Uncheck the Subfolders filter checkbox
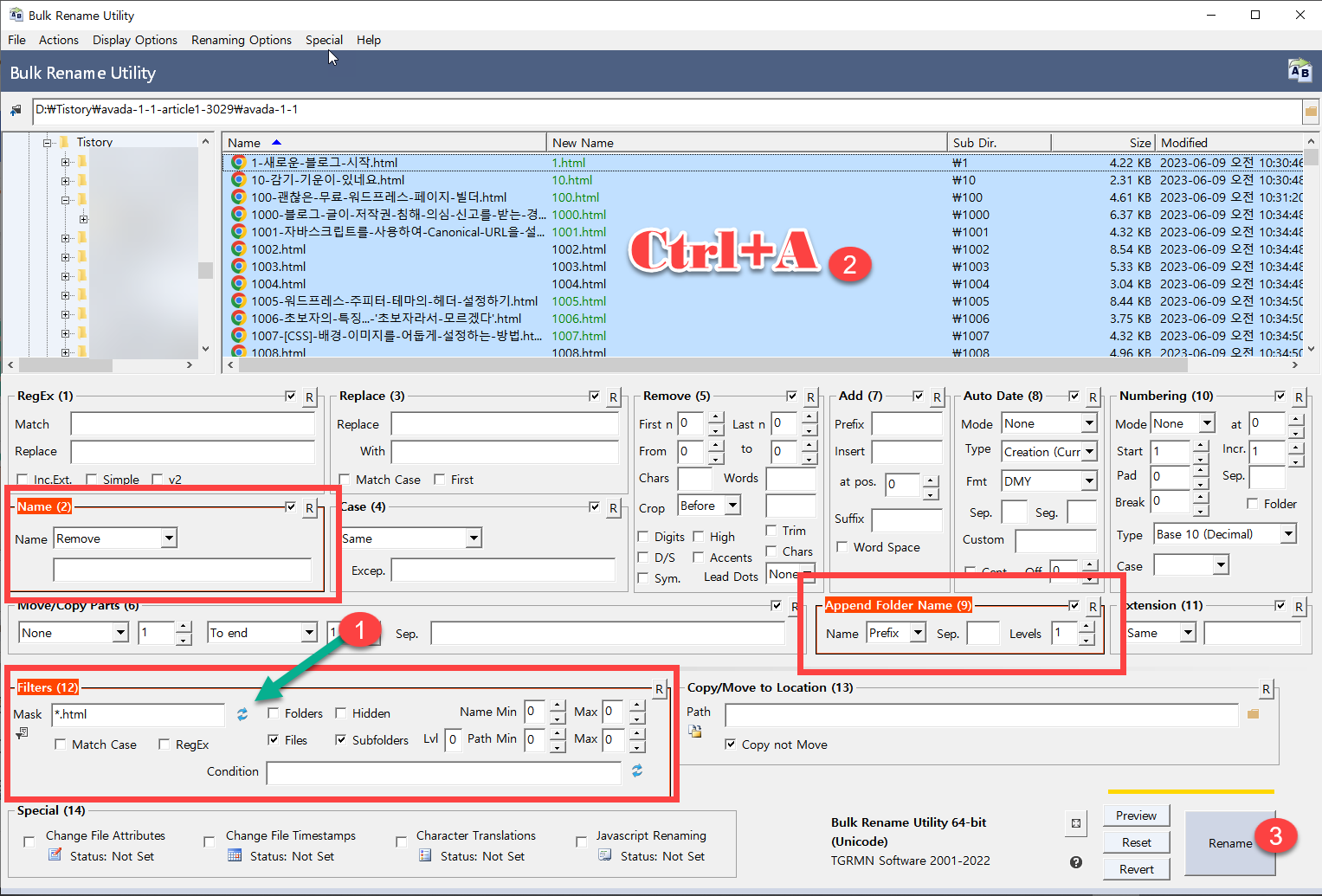 341,740
